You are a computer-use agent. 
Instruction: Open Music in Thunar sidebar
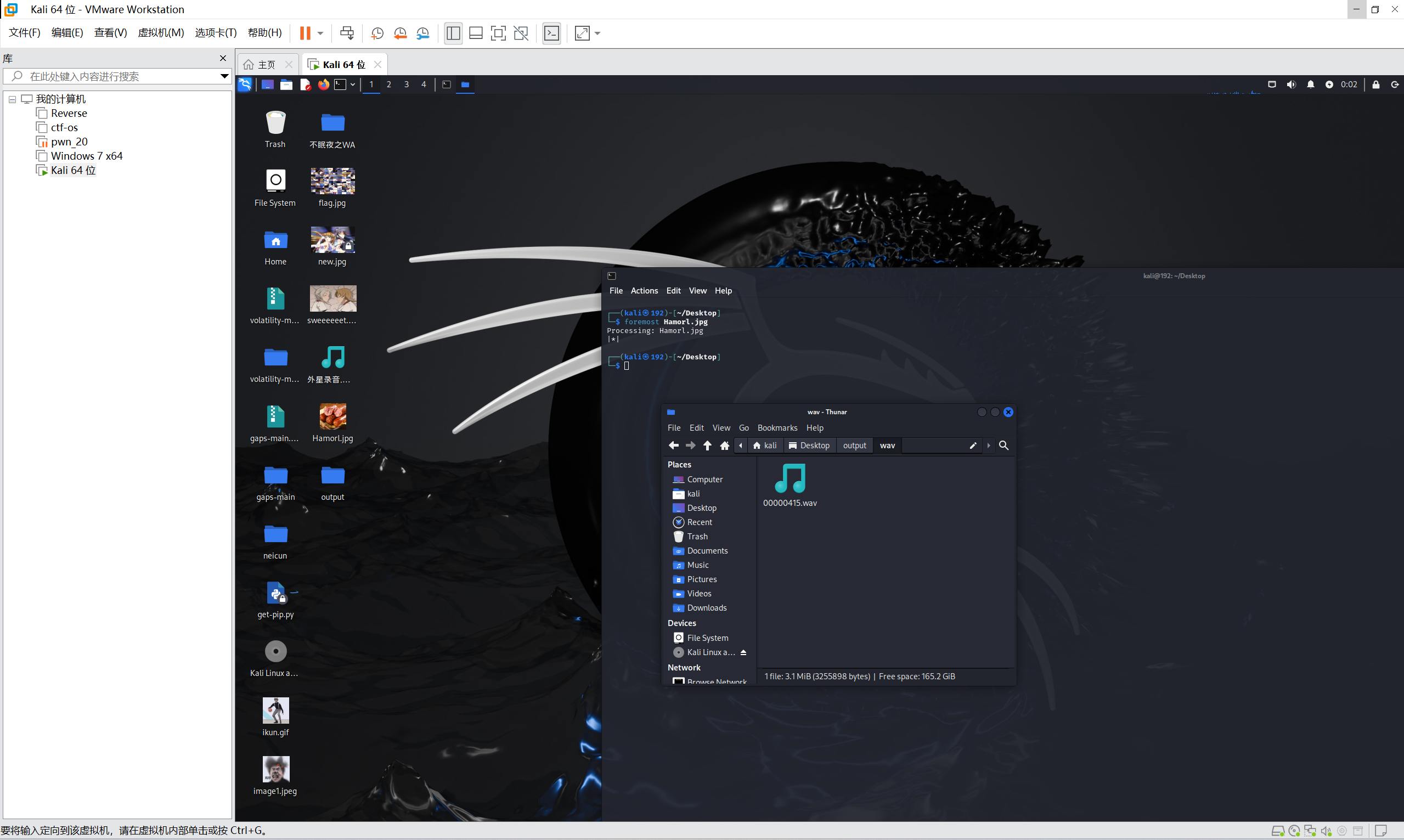697,565
